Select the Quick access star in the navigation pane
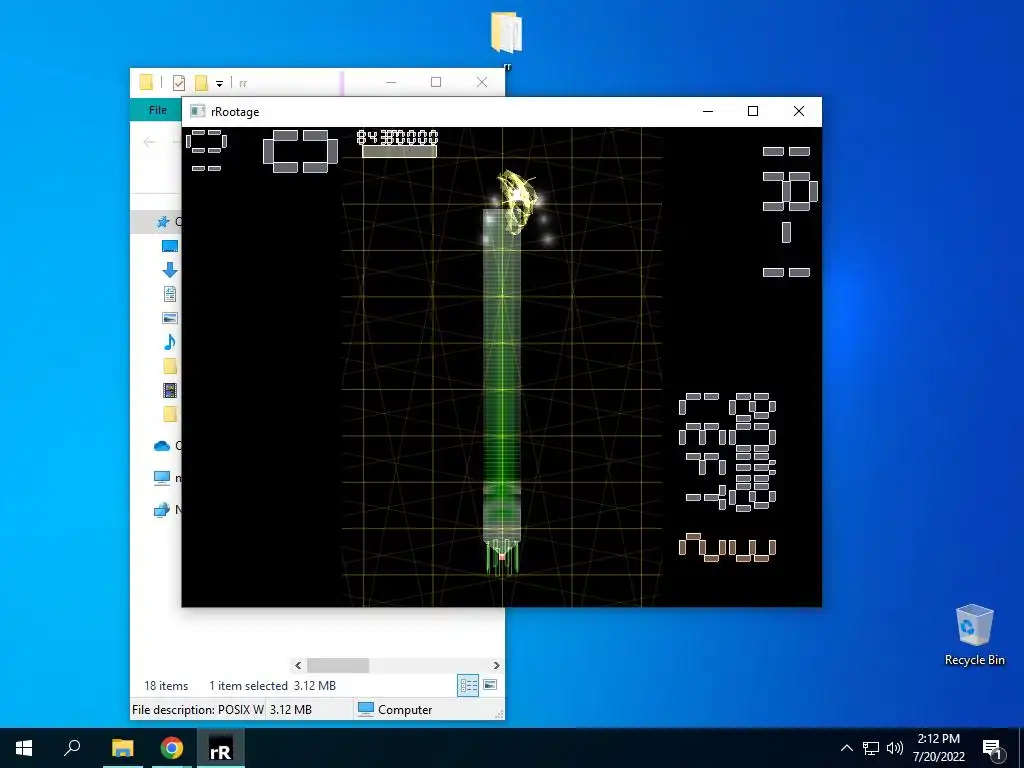Screen dimensions: 1024x768 pos(163,222)
